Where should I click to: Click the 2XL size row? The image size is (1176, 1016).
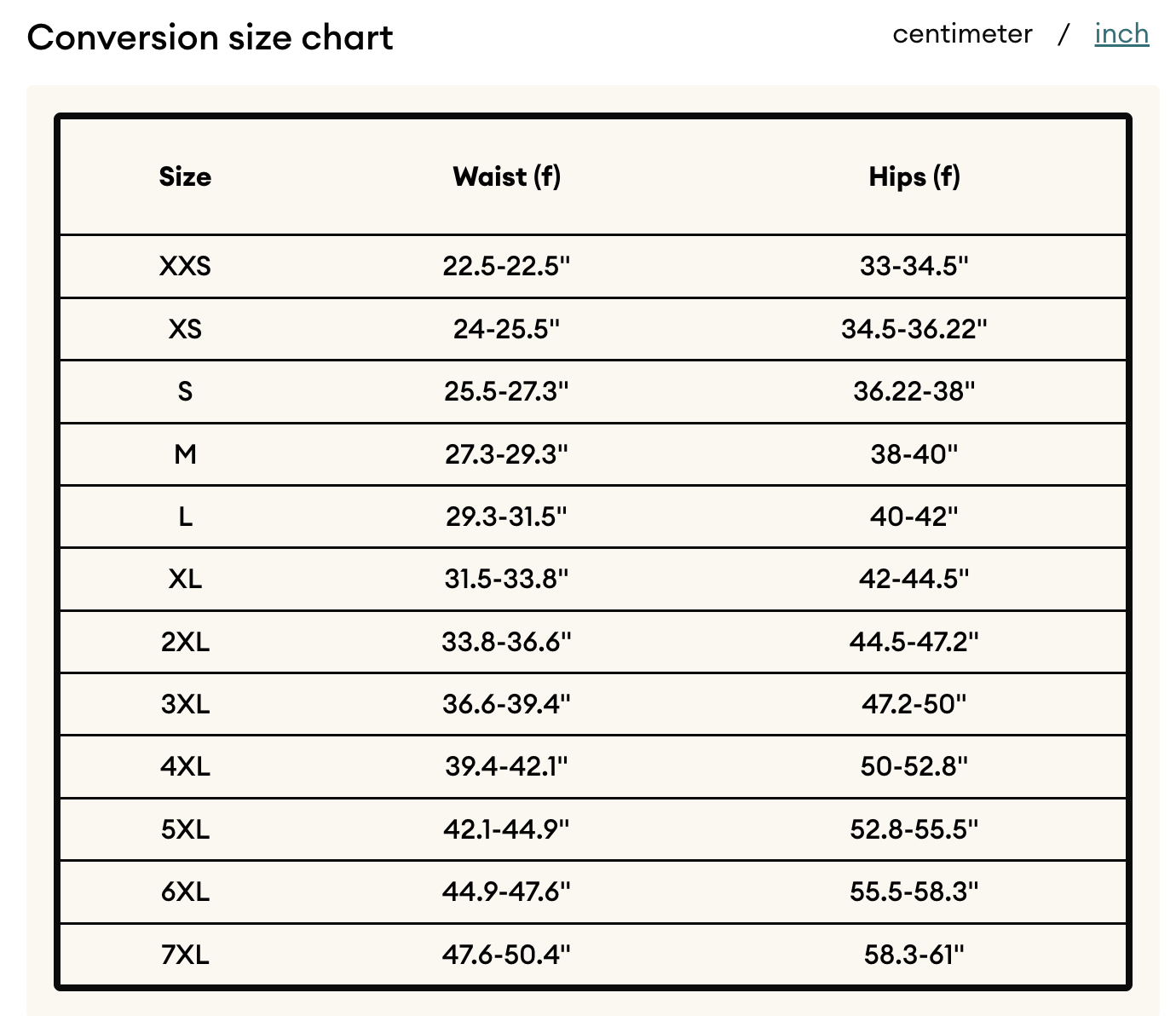click(x=593, y=642)
